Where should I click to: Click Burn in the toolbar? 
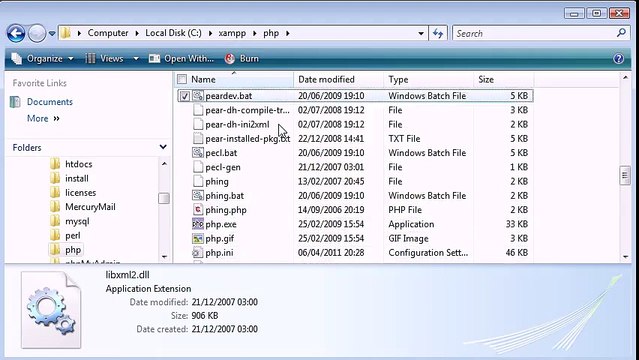click(242, 59)
